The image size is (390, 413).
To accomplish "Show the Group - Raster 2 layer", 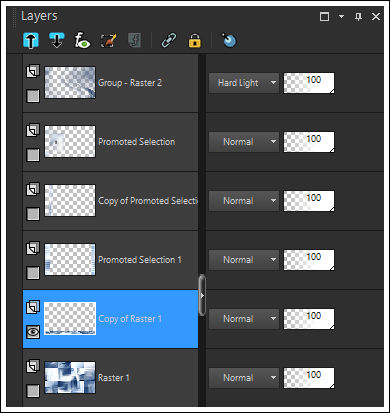I will click(33, 96).
